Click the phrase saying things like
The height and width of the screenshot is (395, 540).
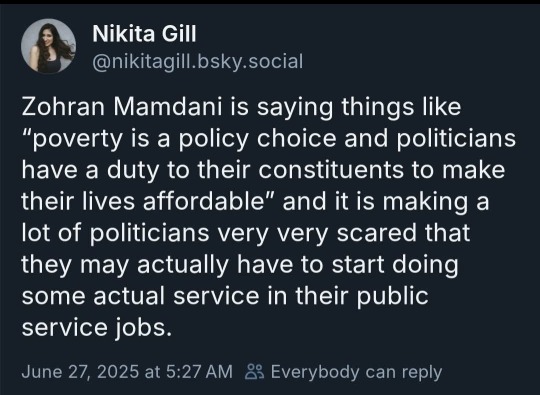coord(359,107)
